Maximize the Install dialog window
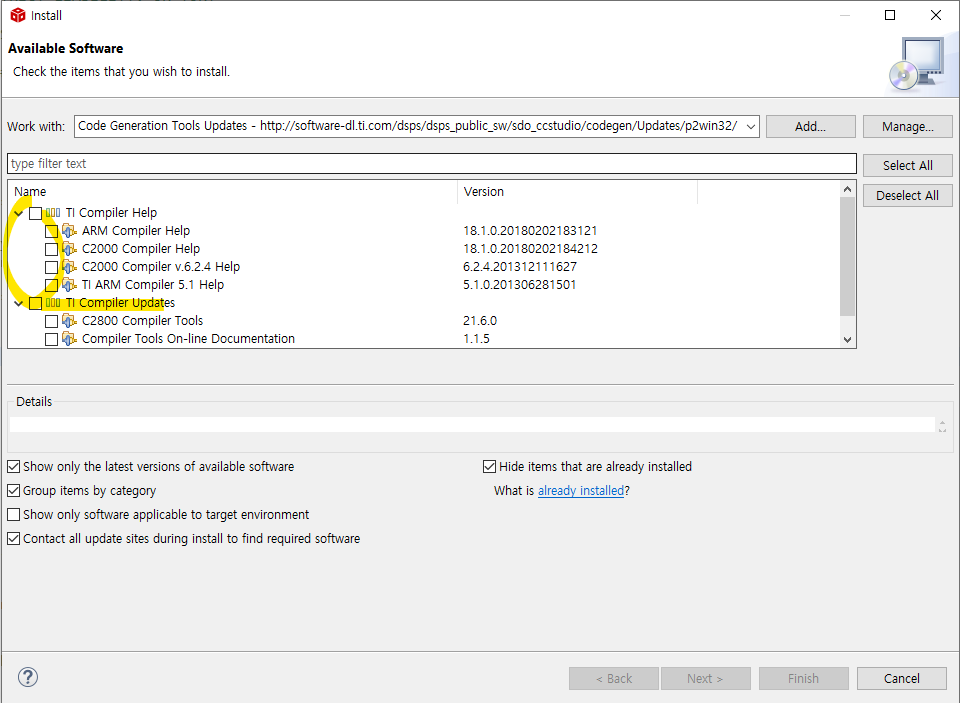The height and width of the screenshot is (703, 960). (890, 15)
